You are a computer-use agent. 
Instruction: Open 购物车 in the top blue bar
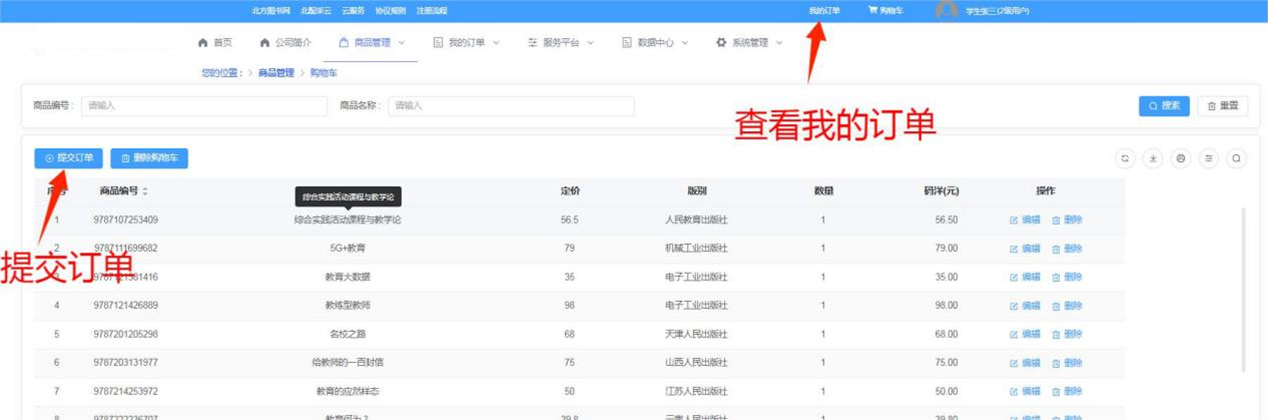click(x=885, y=10)
